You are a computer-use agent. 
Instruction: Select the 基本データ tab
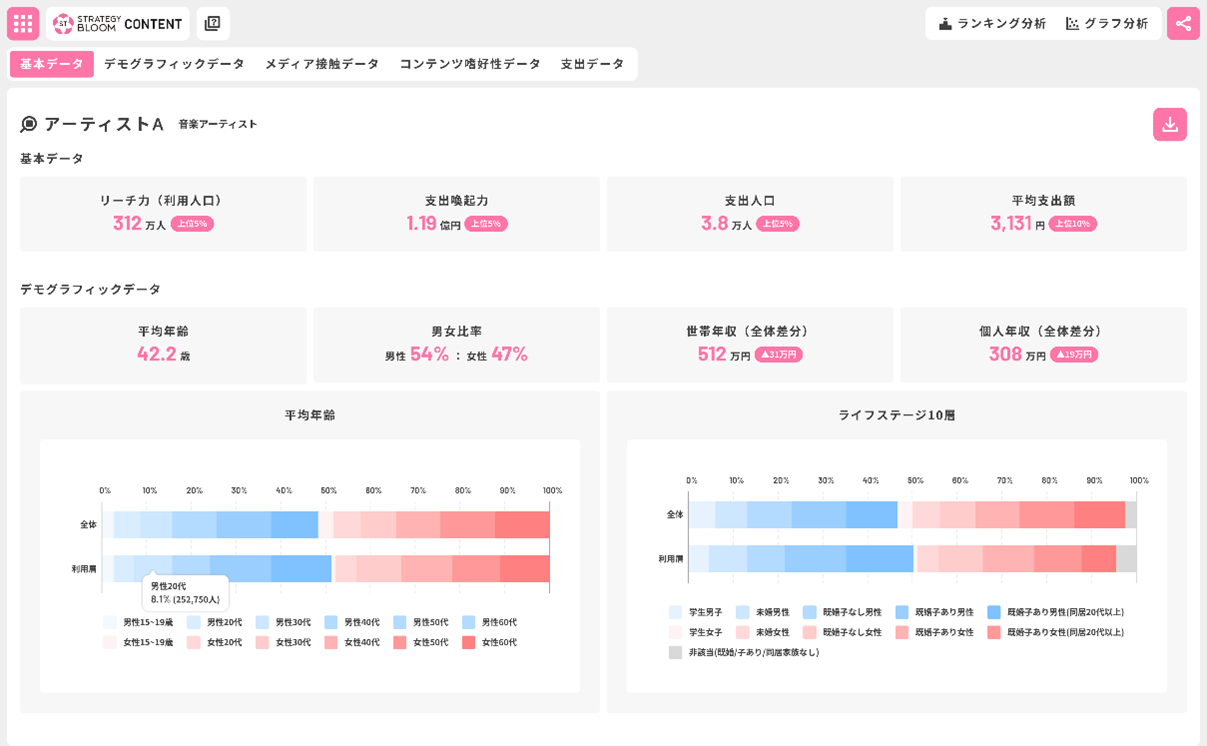point(52,64)
